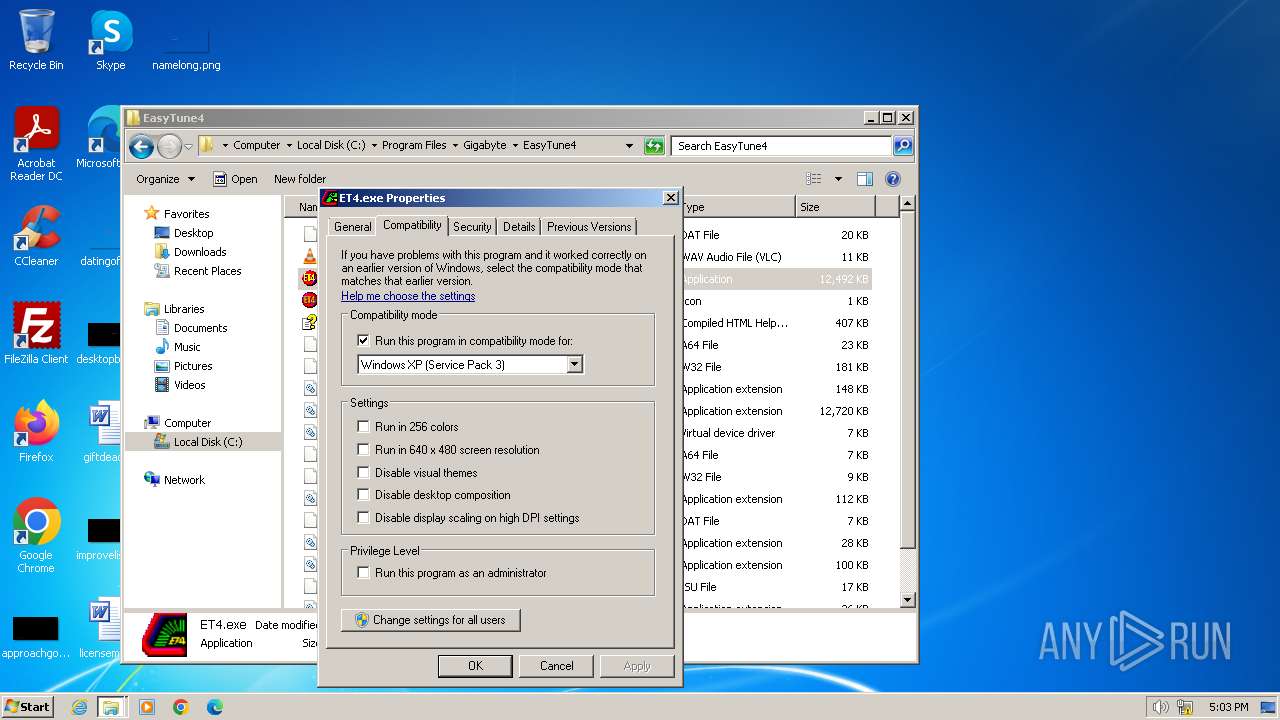Launch Skype from the desktop
Screen dimensions: 1280x720
pyautogui.click(x=110, y=40)
